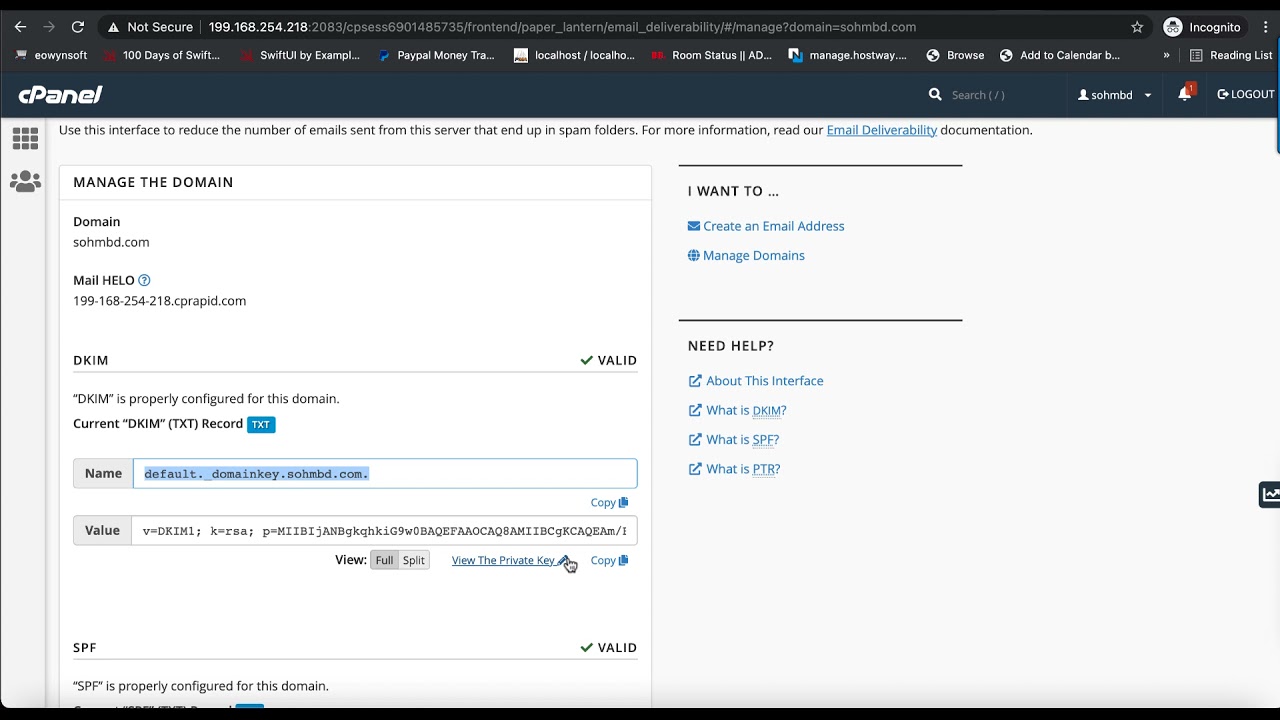Click Create an Email Address
Screen dimensions: 1280x720
[x=766, y=226]
